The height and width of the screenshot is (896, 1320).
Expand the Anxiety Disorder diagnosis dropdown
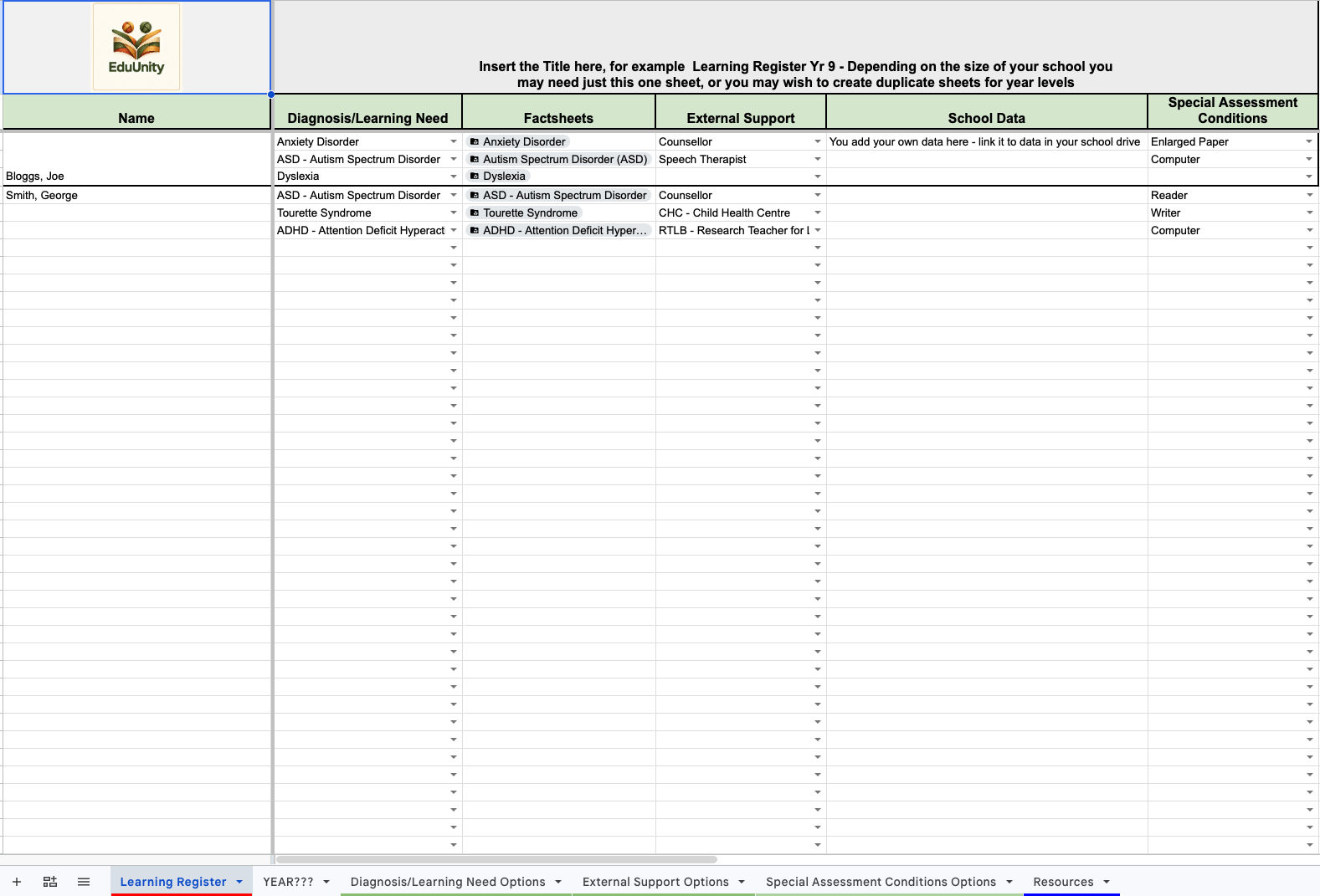[x=454, y=142]
